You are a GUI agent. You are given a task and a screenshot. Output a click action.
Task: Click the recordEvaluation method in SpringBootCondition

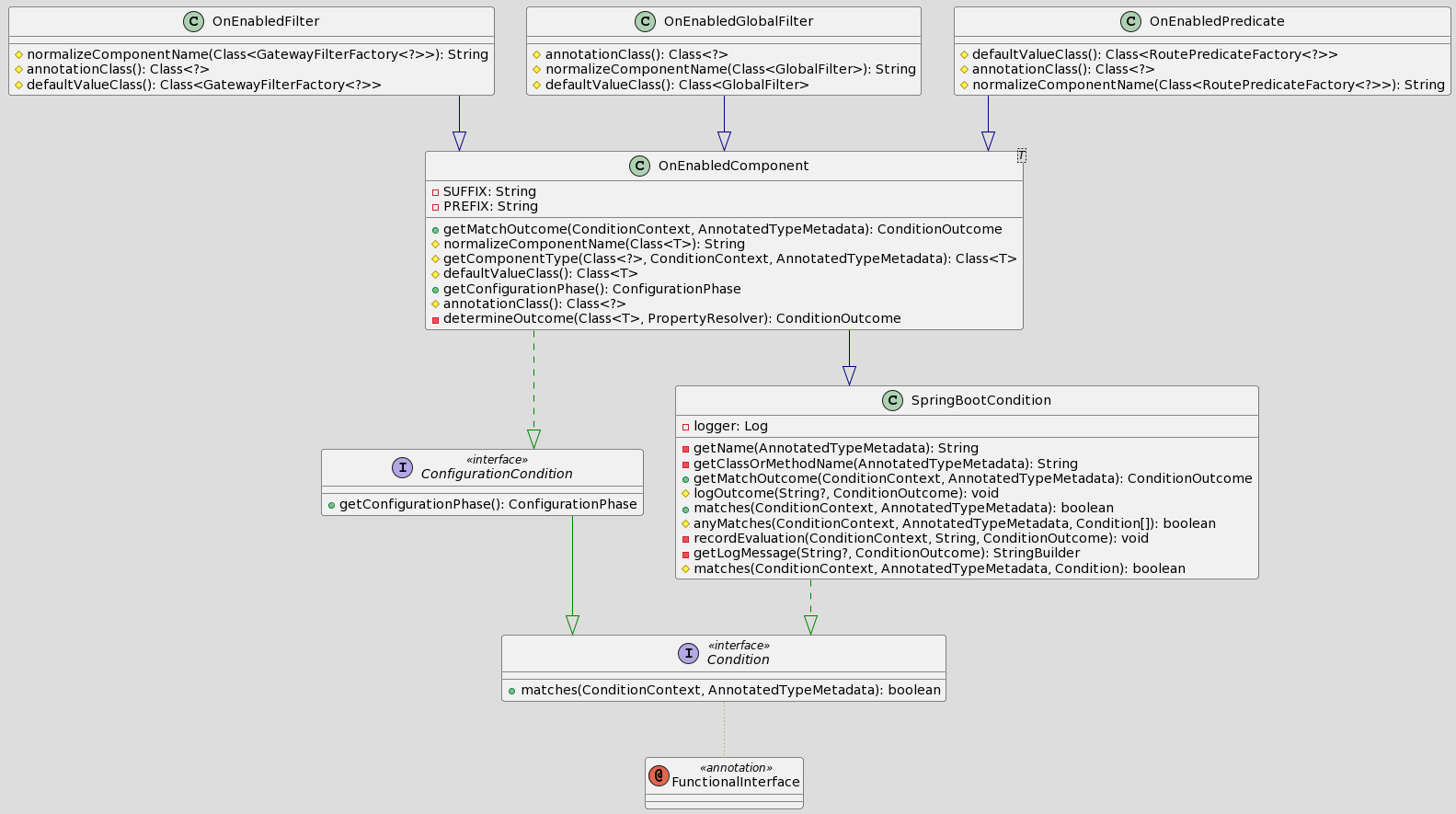(x=920, y=538)
